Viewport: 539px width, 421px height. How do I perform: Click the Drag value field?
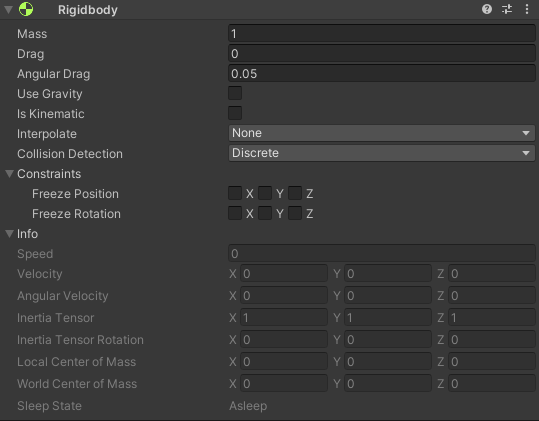(x=382, y=53)
